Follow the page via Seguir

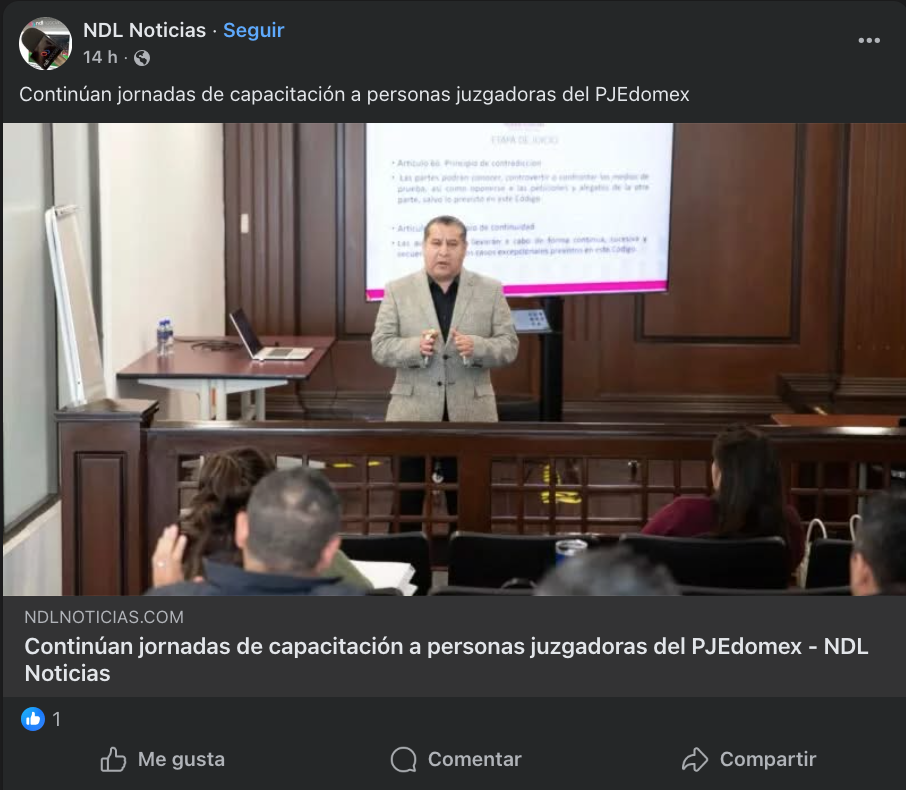click(254, 30)
